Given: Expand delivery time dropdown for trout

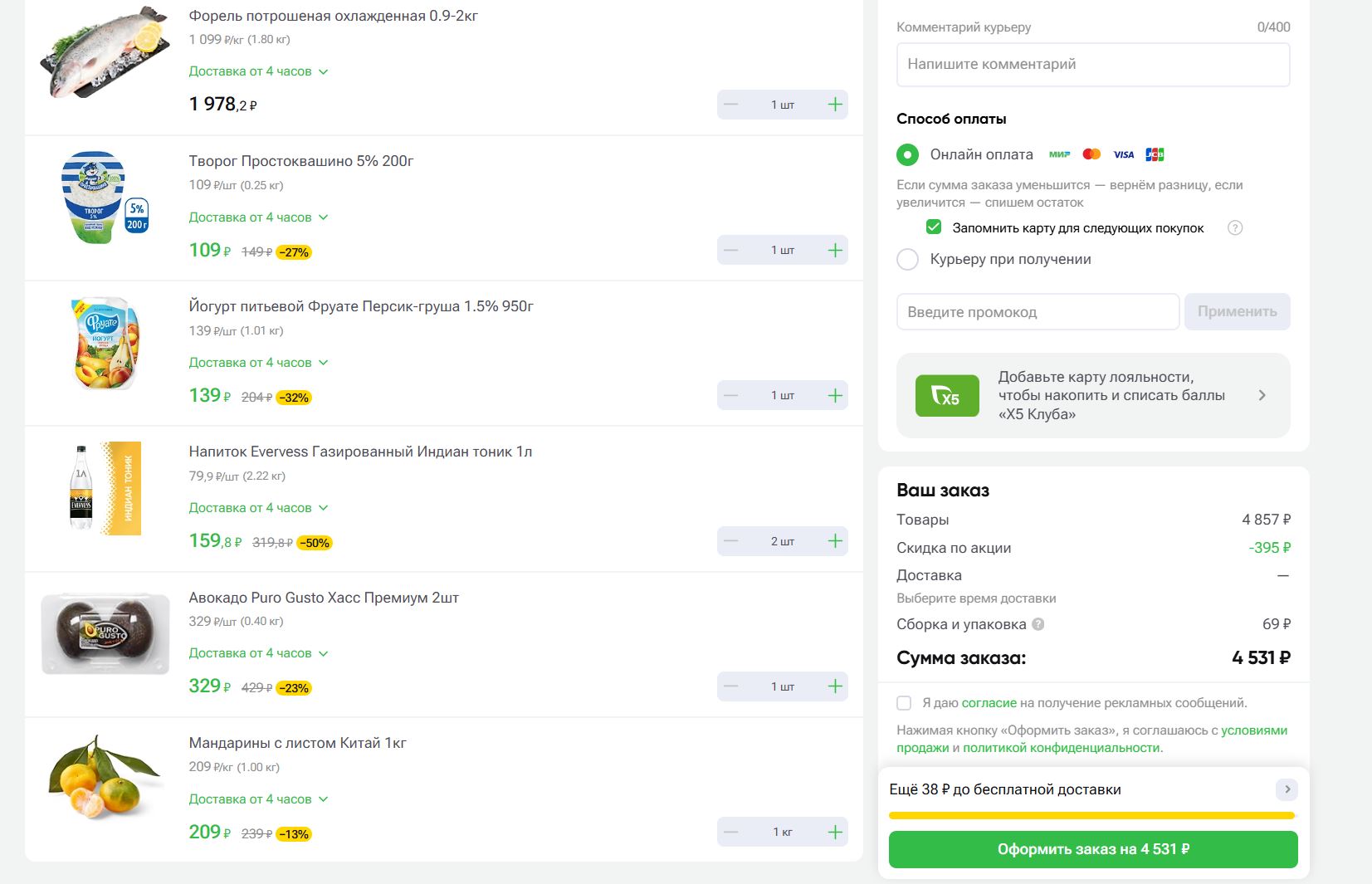Looking at the screenshot, I should click(323, 72).
